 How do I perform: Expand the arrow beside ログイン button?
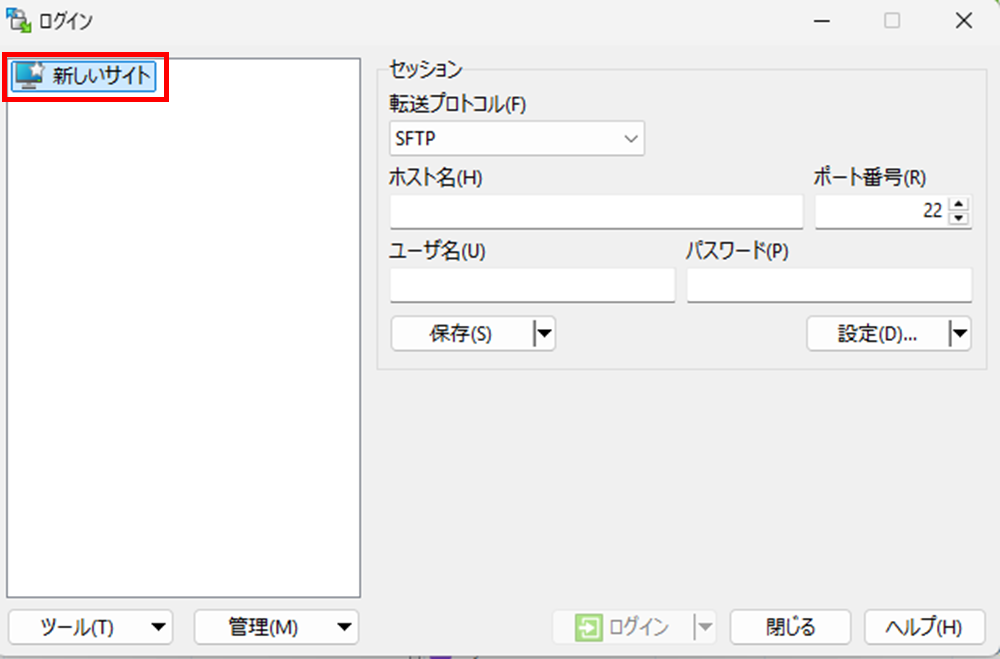pyautogui.click(x=706, y=627)
